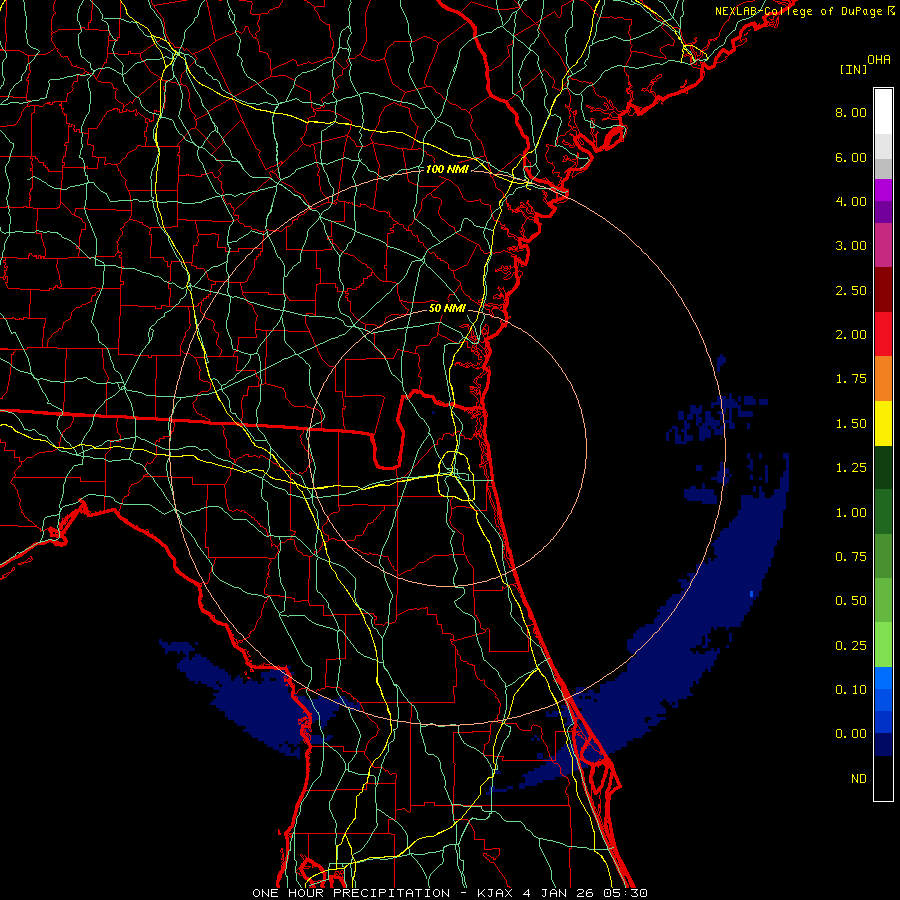Click the bright blue pixel in offshore rain band

tap(751, 593)
